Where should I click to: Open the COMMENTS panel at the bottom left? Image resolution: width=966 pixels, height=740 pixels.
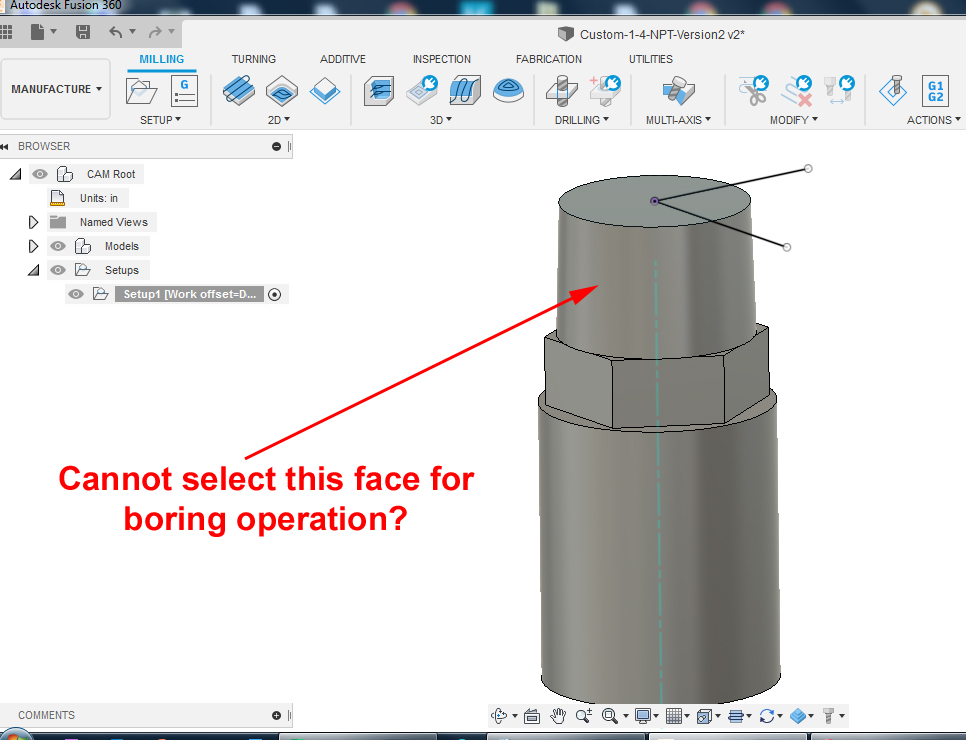[x=45, y=714]
